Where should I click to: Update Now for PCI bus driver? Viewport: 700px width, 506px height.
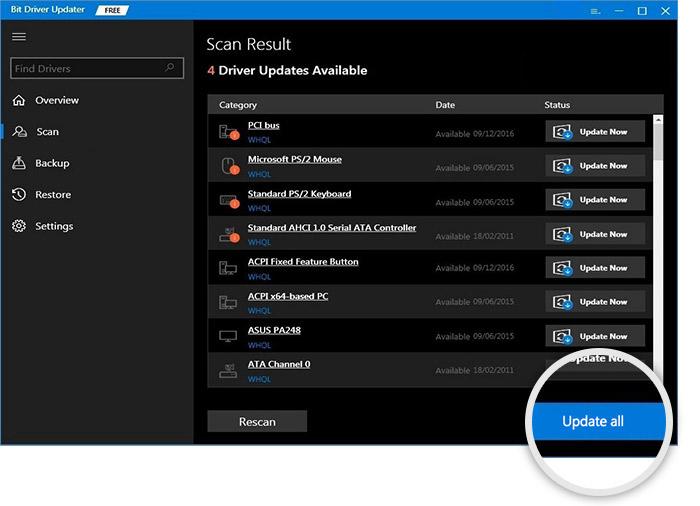pyautogui.click(x=595, y=131)
